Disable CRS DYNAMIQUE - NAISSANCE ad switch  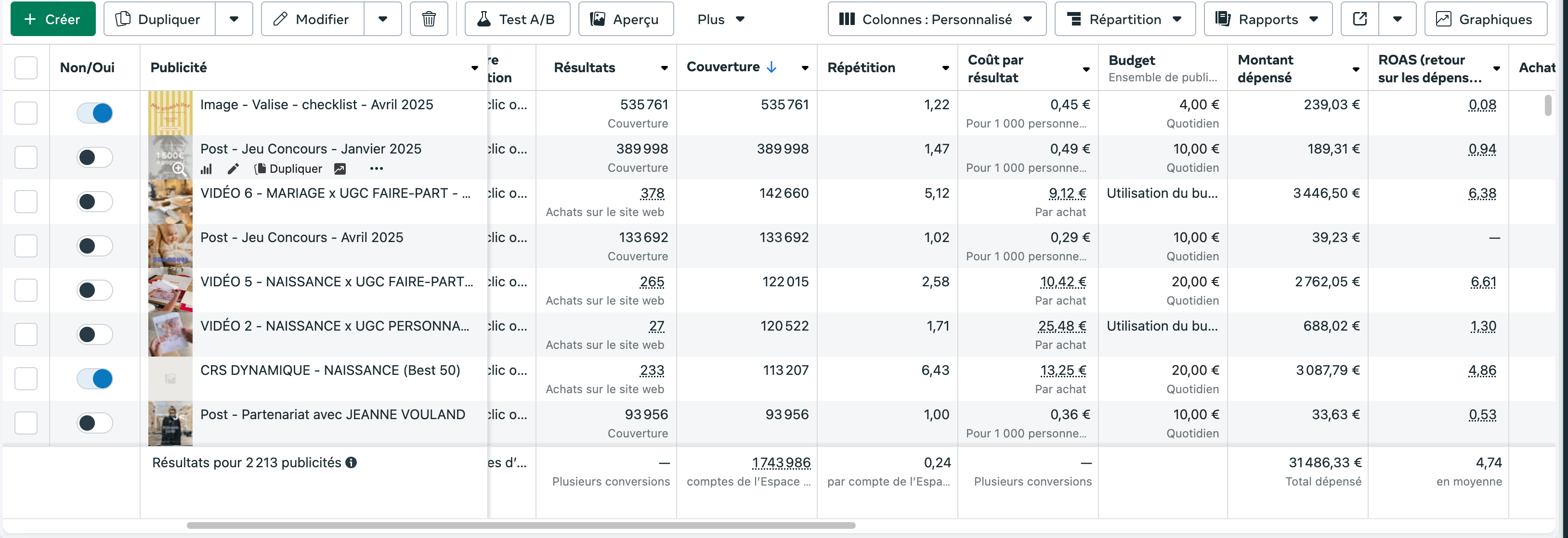click(95, 379)
